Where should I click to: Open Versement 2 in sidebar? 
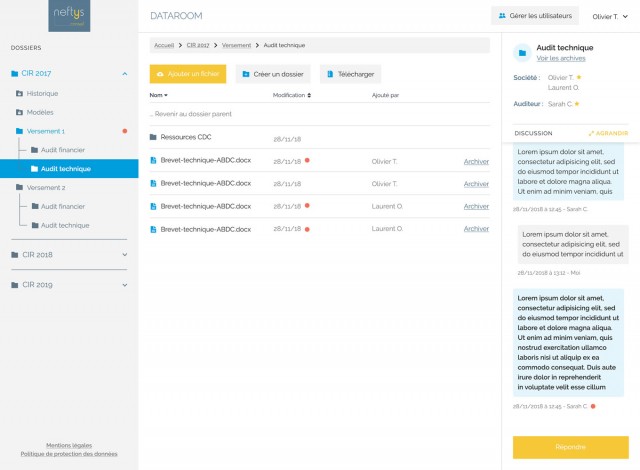[45, 187]
